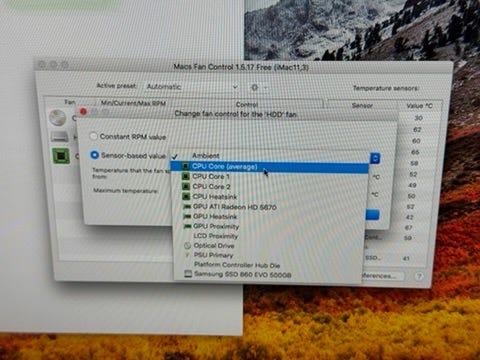The image size is (480, 360).
Task: Choose GPU Heatsink sensor
Action: click(269, 216)
